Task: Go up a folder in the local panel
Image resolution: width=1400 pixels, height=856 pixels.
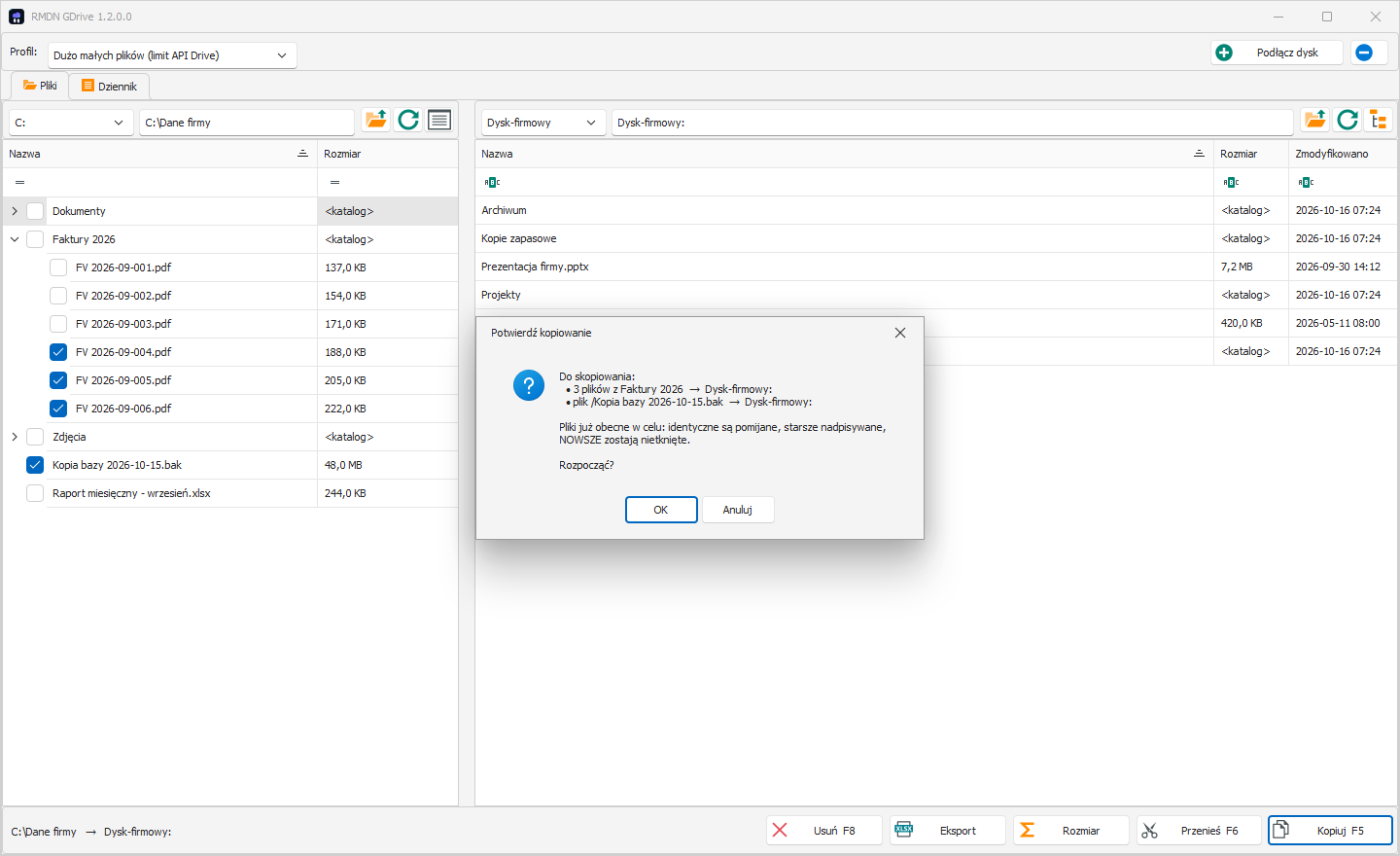Action: tap(376, 120)
